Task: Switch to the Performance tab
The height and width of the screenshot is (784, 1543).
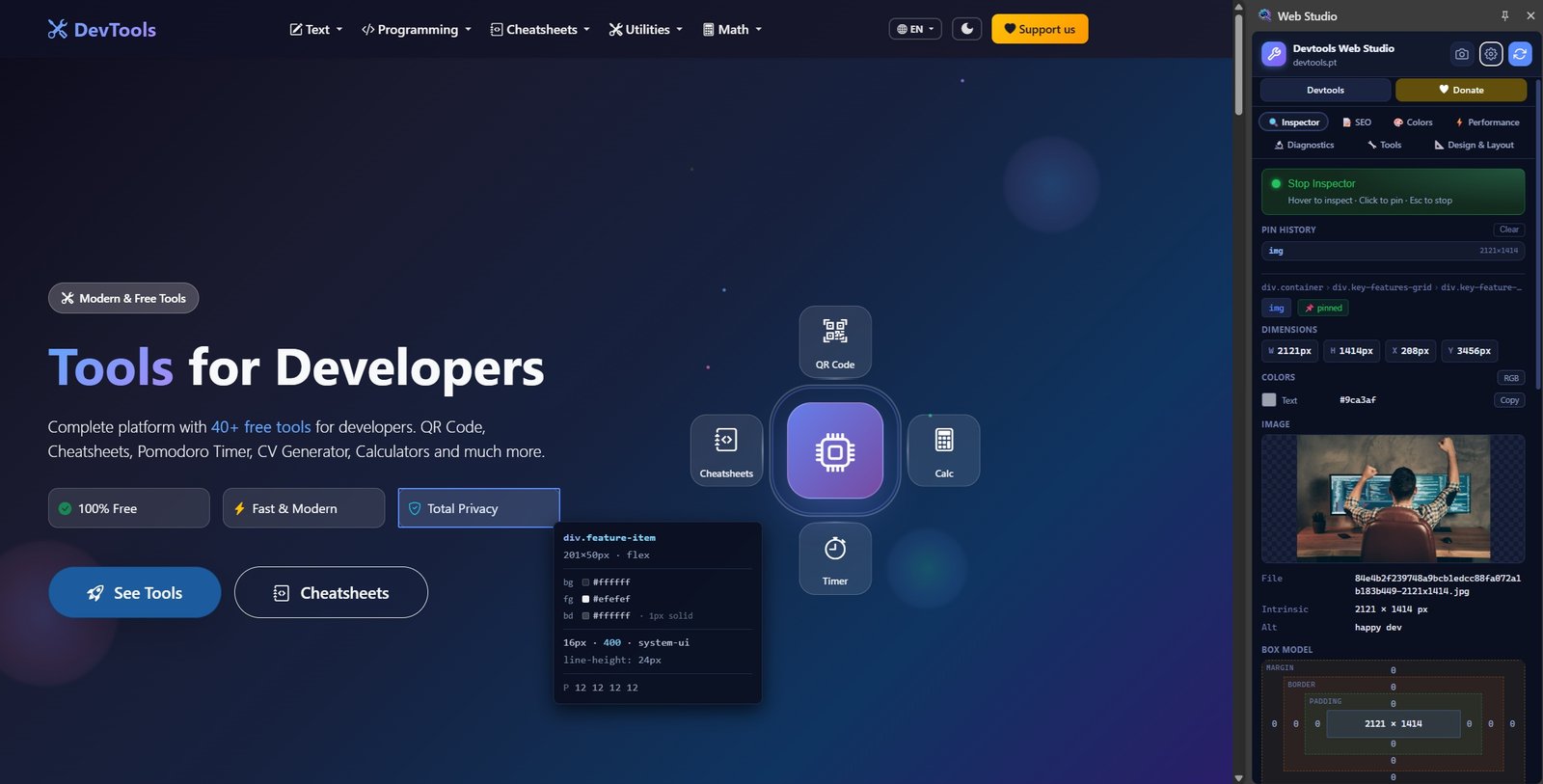Action: click(1487, 122)
